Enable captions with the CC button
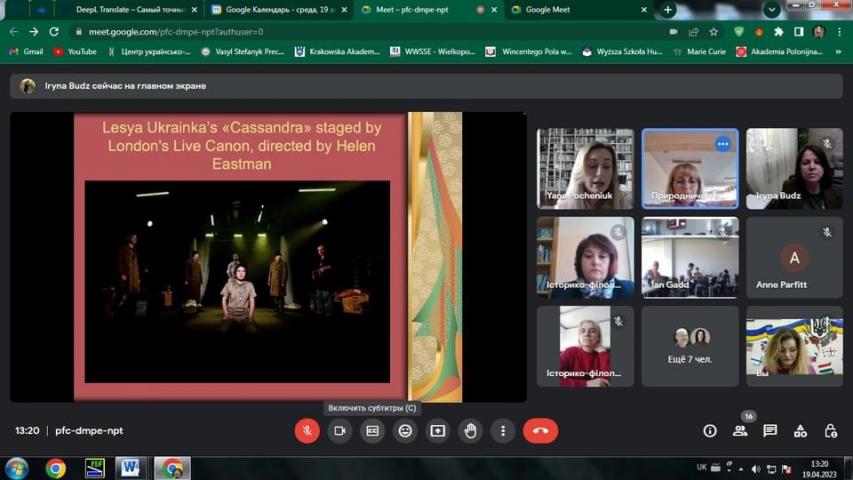 click(373, 430)
